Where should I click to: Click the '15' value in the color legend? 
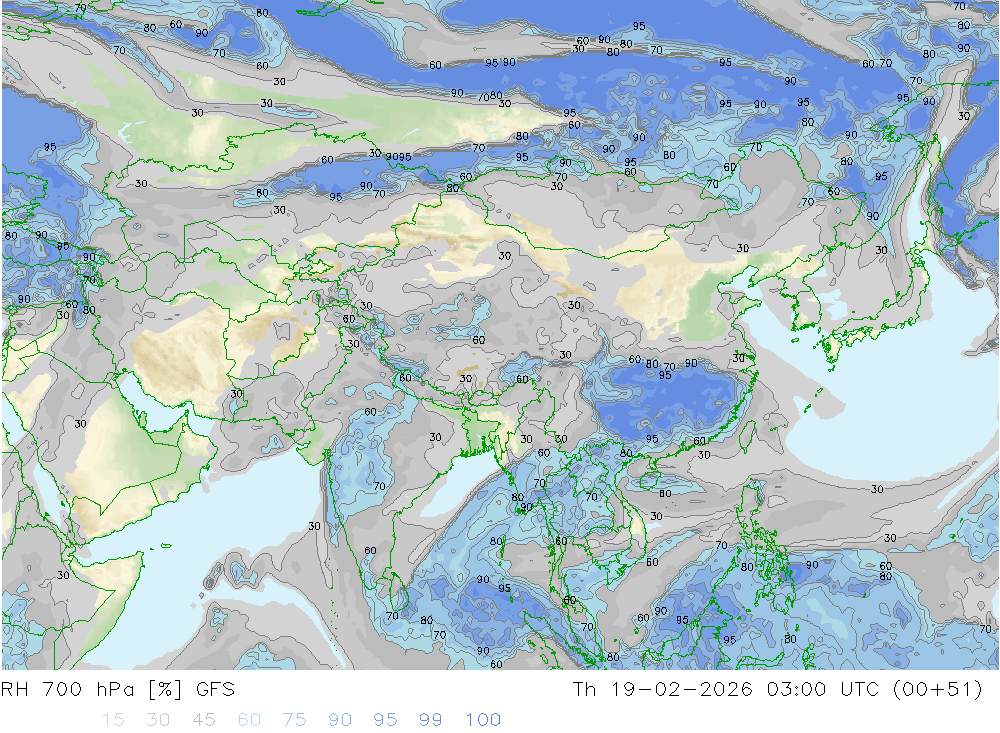click(x=113, y=720)
